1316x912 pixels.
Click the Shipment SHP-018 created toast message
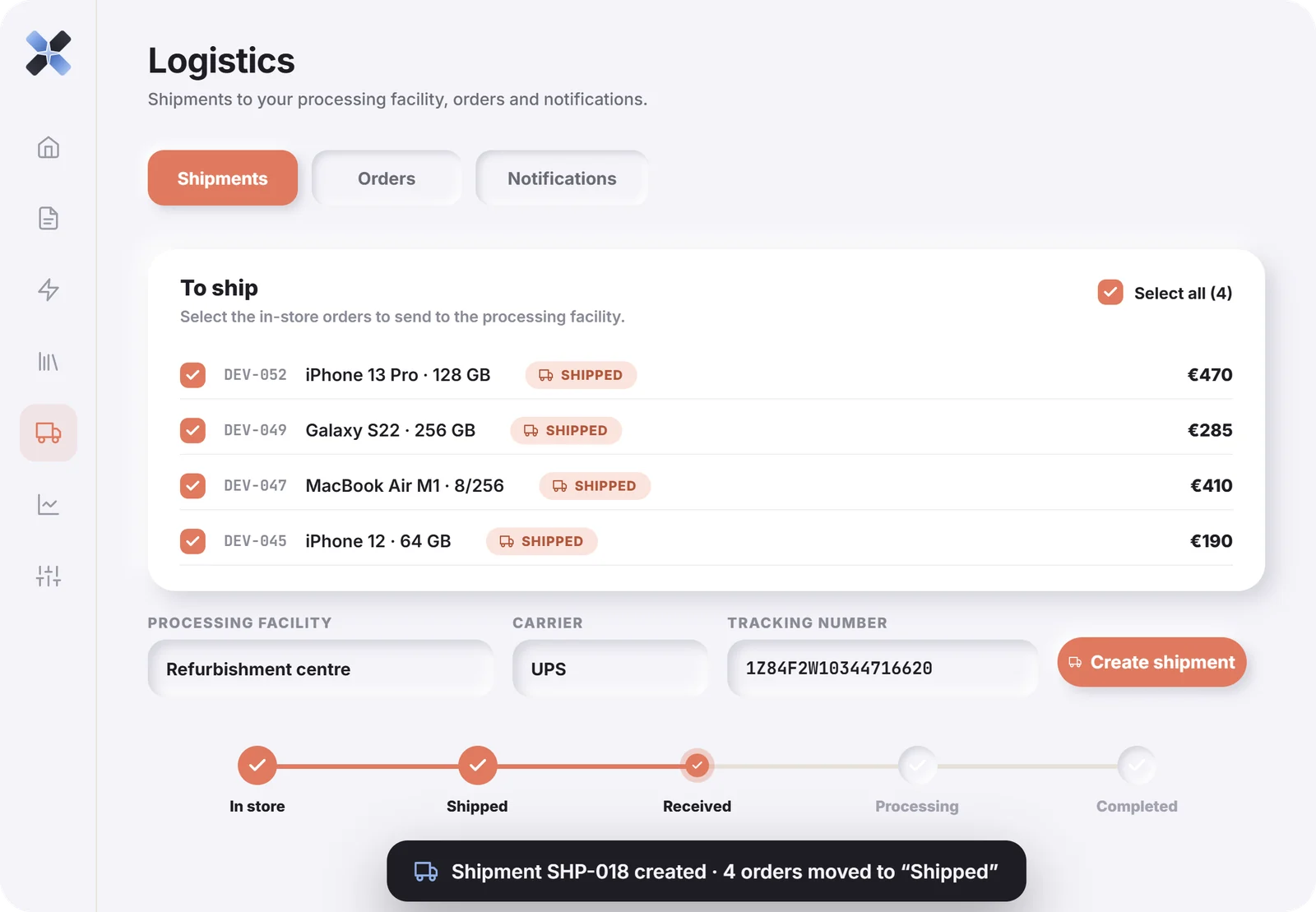(x=707, y=871)
